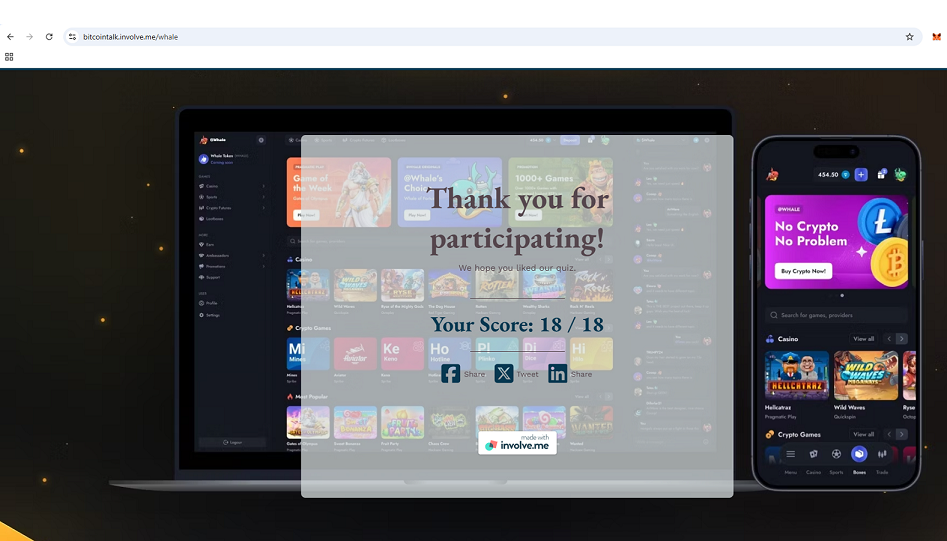Share the quiz result on LinkedIn
The image size is (947, 541).
(570, 374)
